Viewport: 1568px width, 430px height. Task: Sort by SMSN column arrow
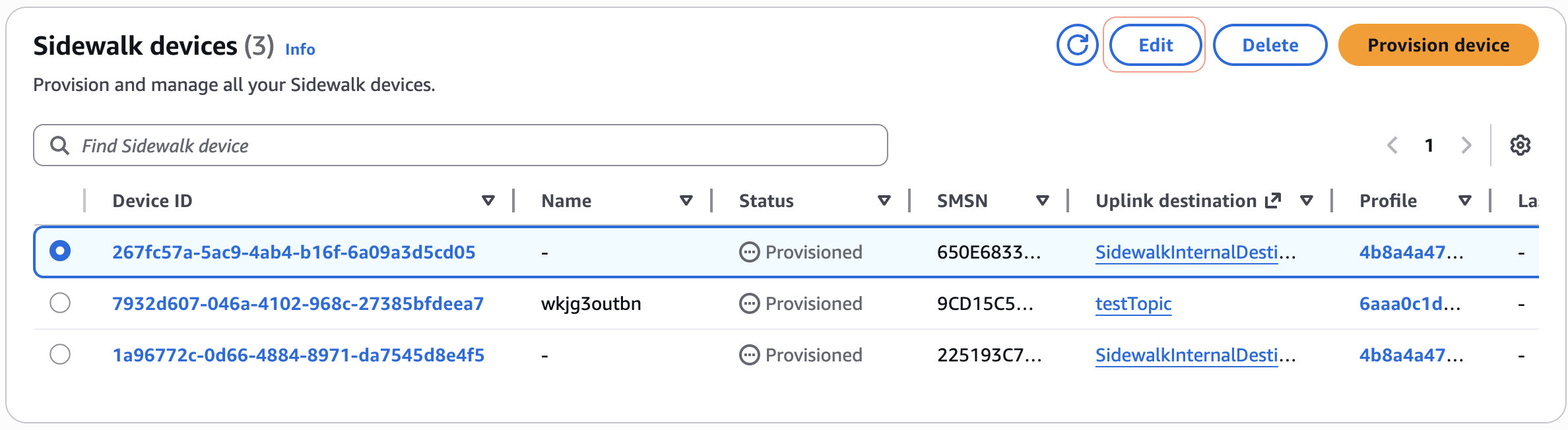click(1043, 200)
